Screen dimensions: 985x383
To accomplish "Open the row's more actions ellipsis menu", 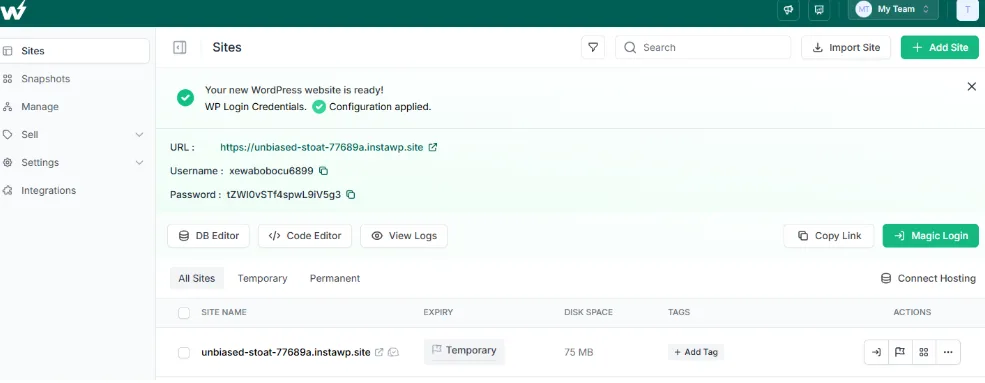I will [948, 352].
